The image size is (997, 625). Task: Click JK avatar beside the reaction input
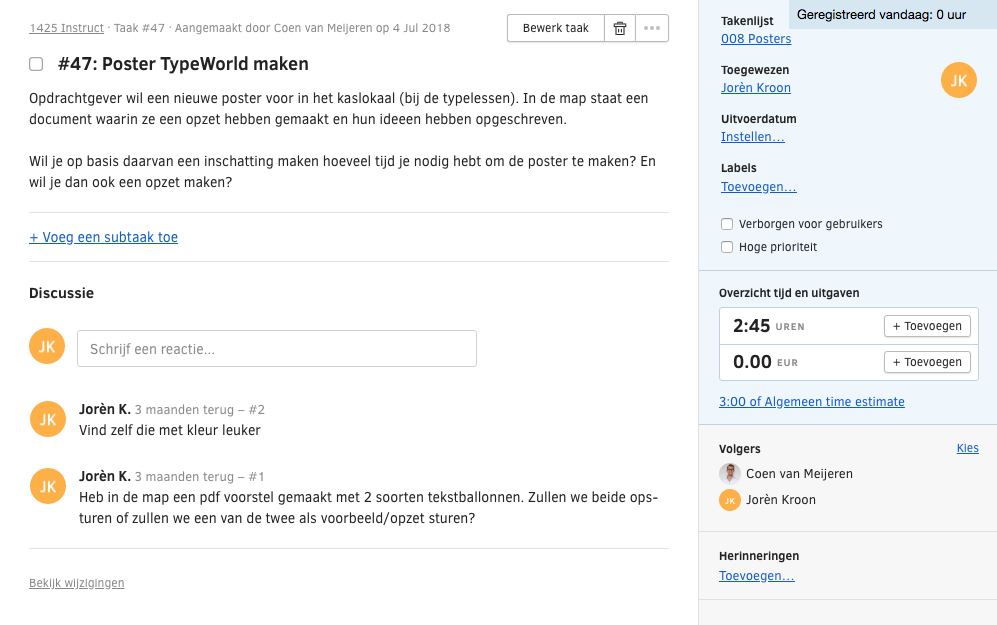47,347
